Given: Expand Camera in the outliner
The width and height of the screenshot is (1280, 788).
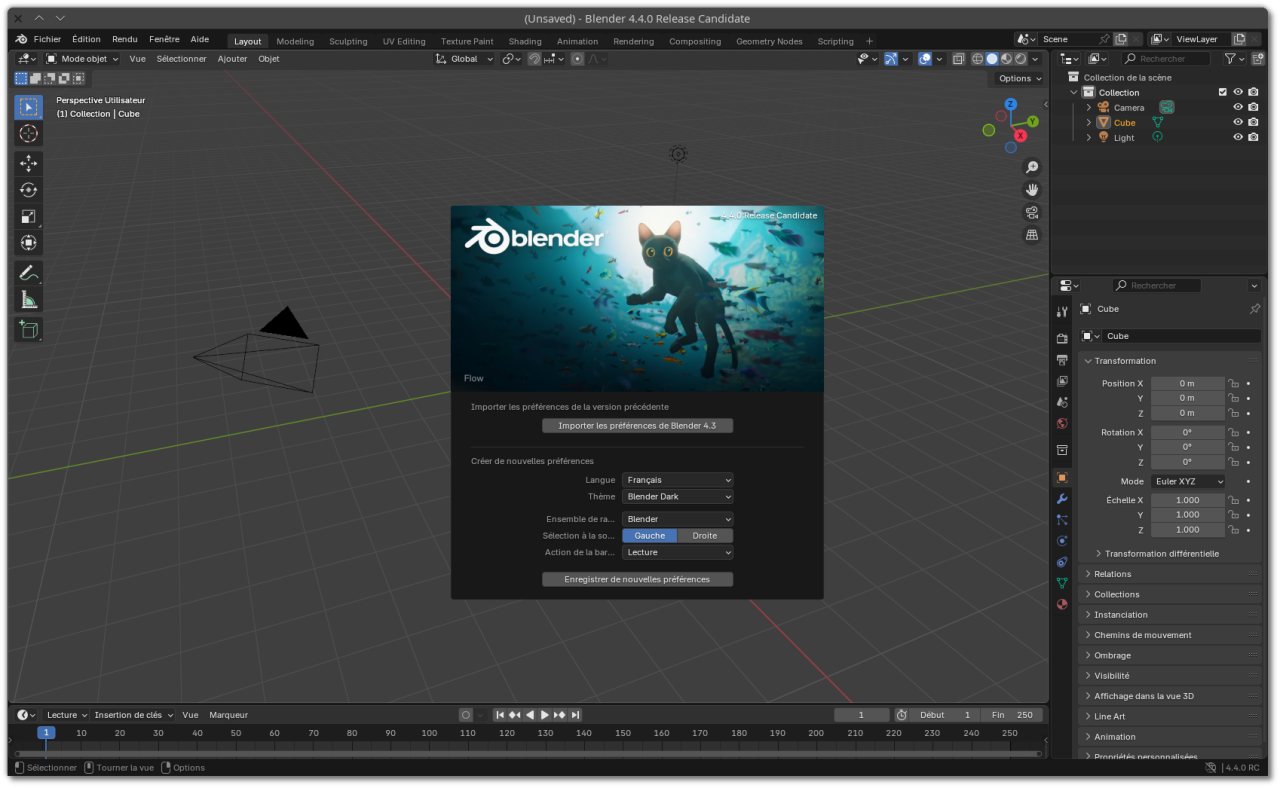Looking at the screenshot, I should [x=1089, y=107].
